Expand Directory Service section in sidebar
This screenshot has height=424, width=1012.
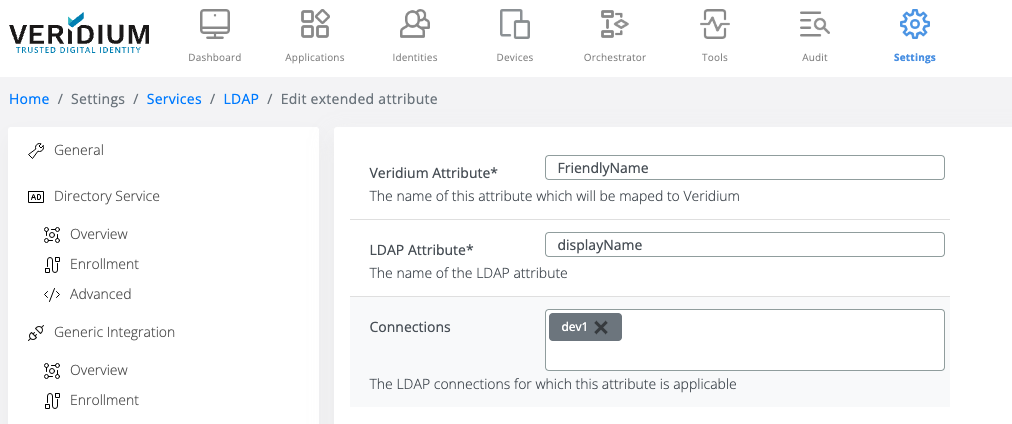tap(106, 196)
